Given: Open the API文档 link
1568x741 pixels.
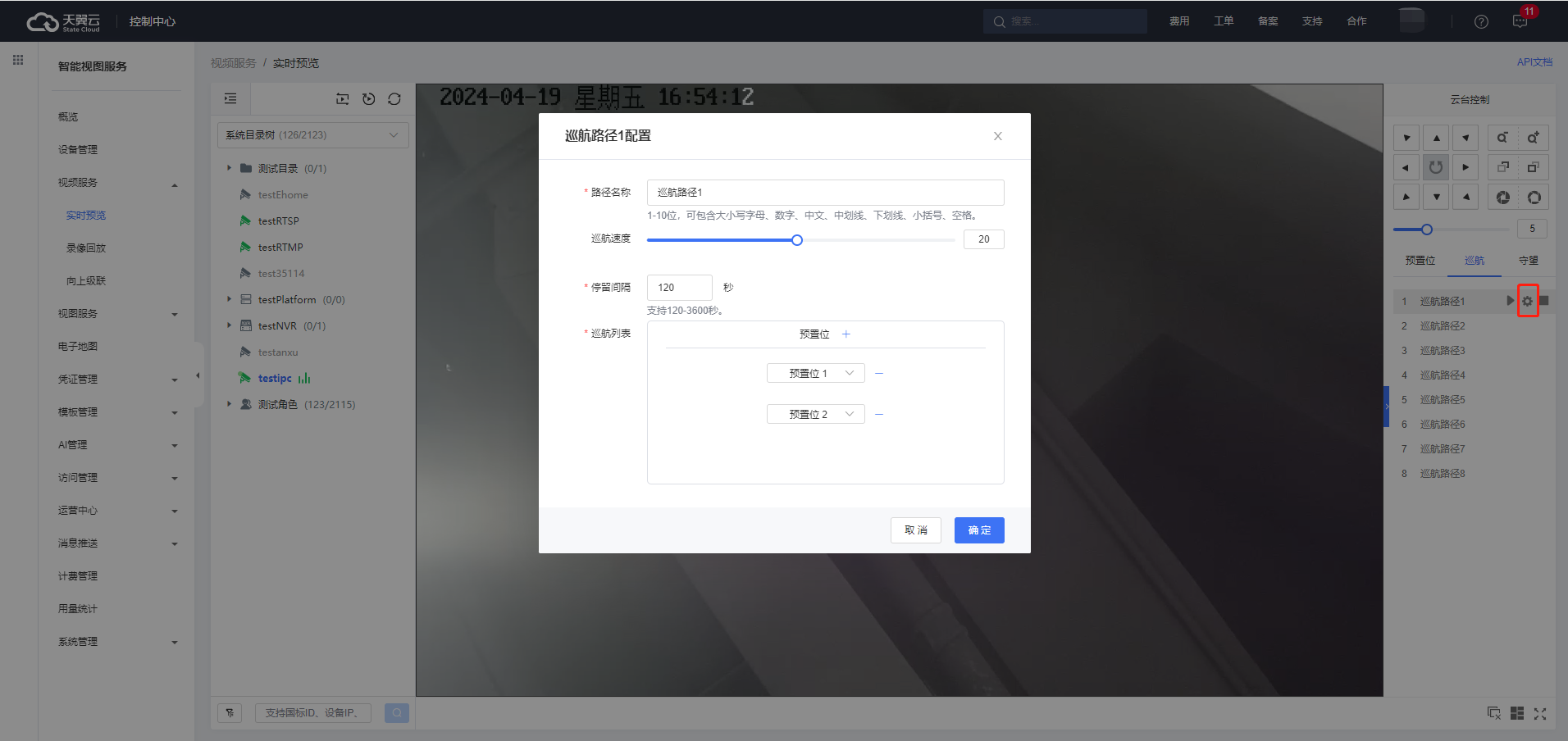Looking at the screenshot, I should [1534, 62].
